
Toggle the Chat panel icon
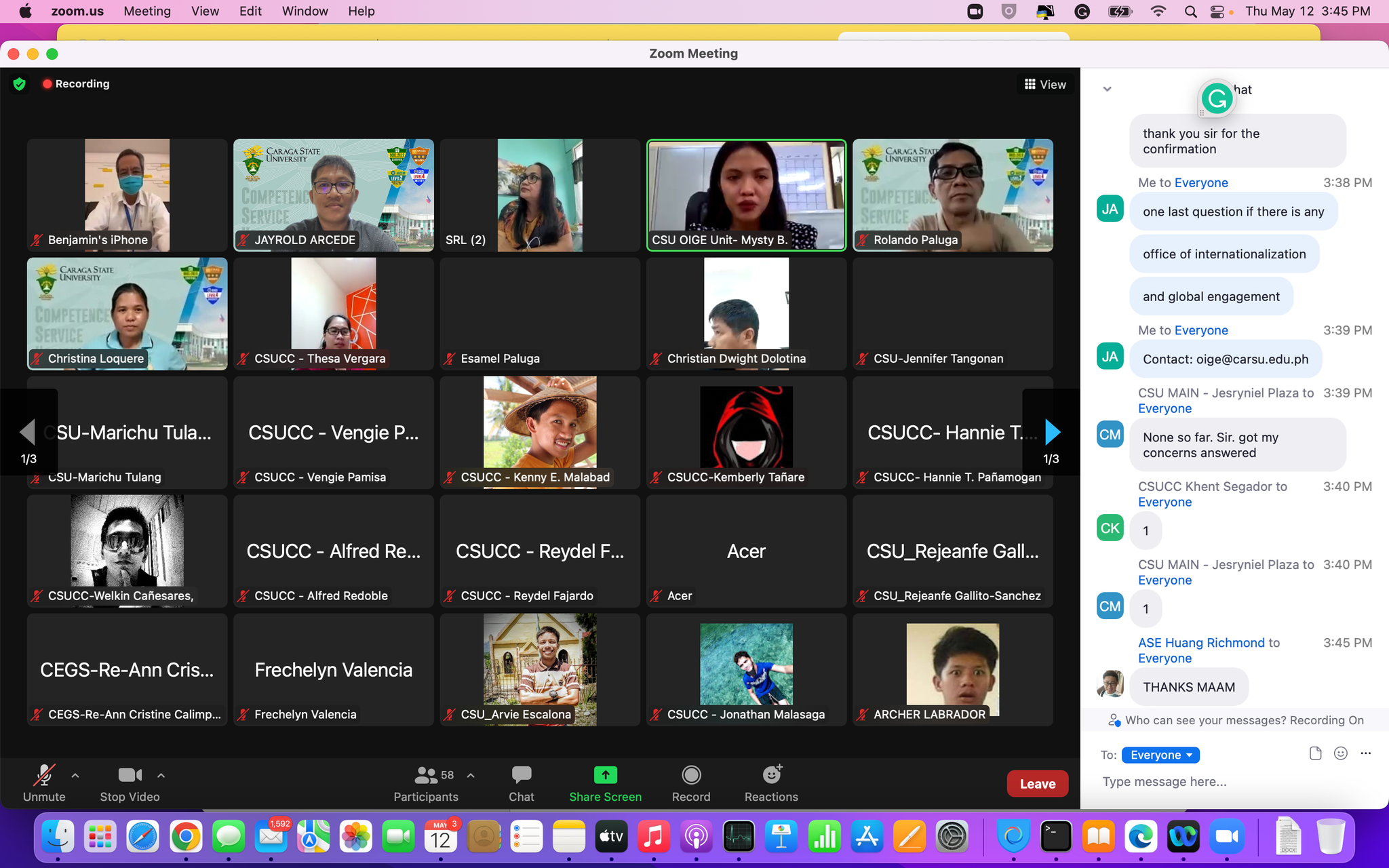click(522, 774)
